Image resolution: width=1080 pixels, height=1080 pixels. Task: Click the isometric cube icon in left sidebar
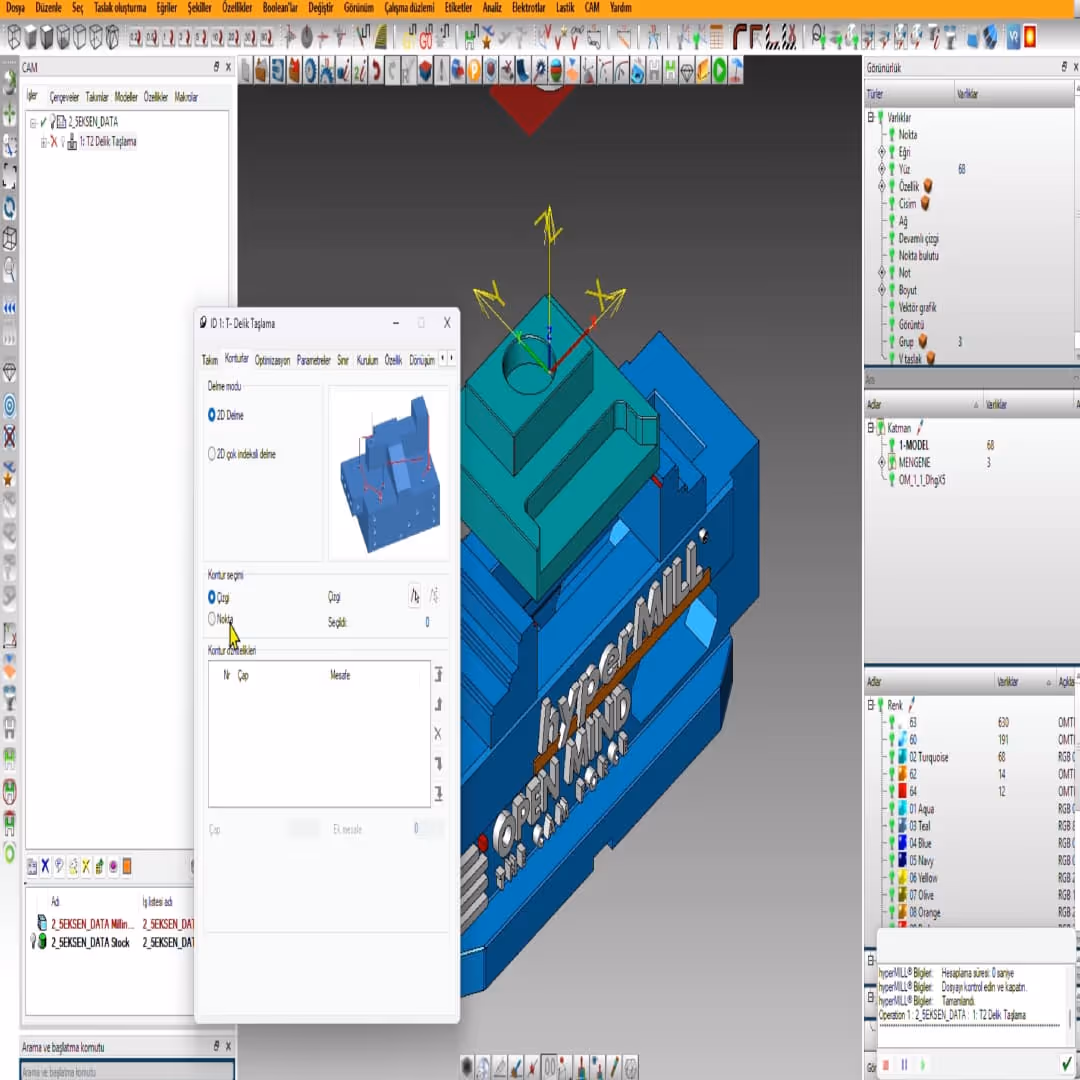click(x=10, y=239)
